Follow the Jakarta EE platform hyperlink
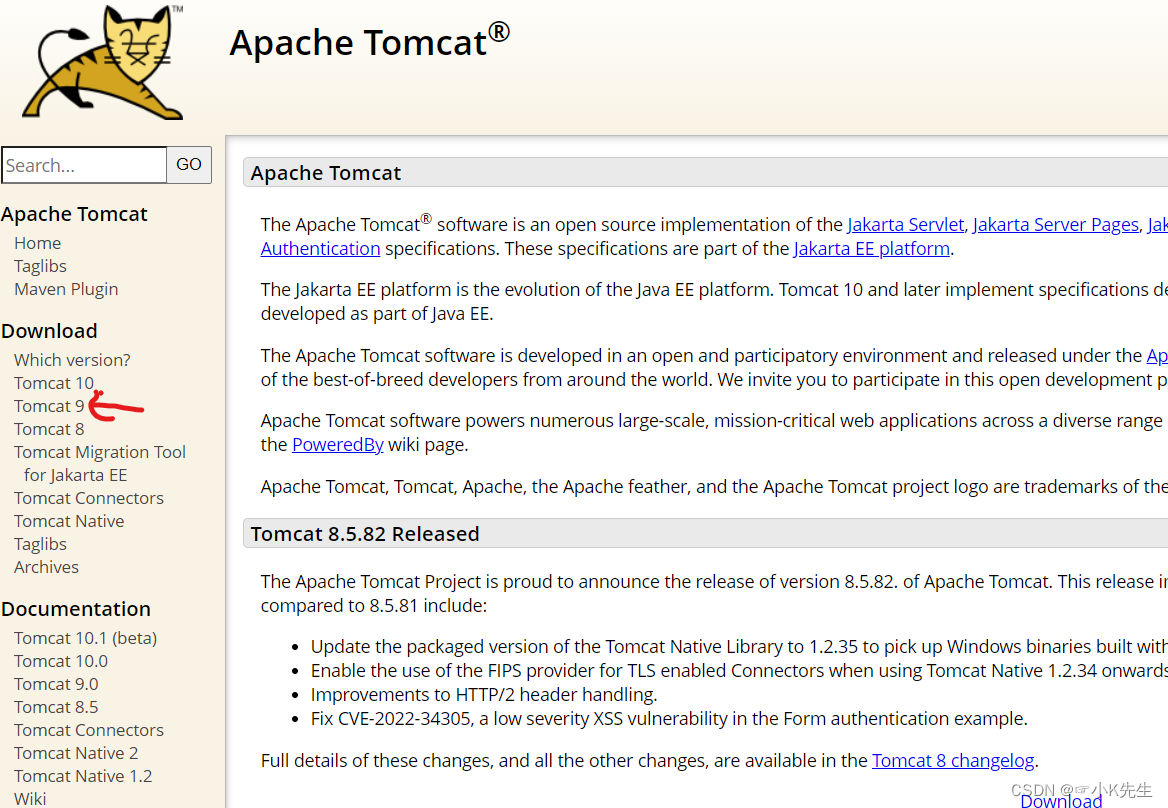 point(872,249)
